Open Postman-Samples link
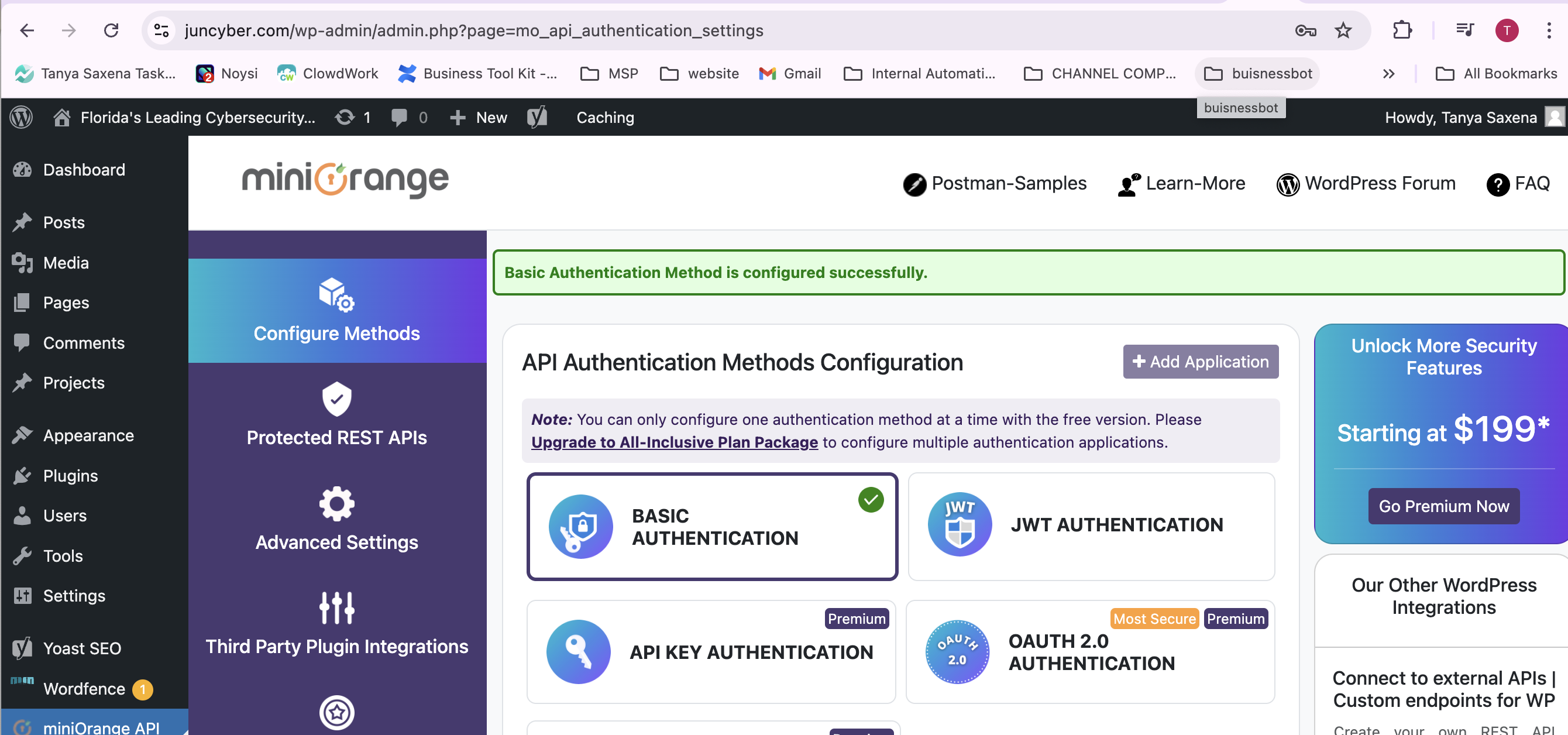 (995, 183)
